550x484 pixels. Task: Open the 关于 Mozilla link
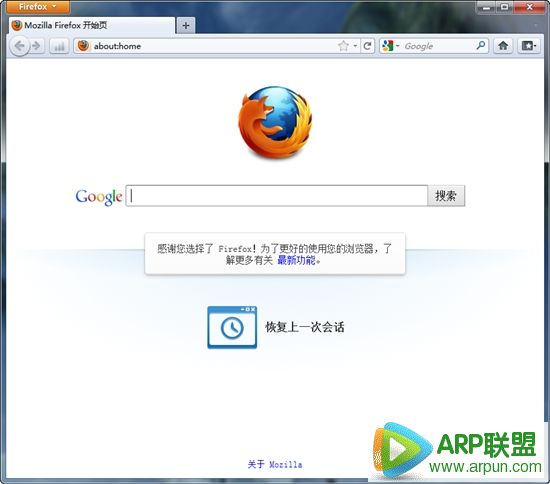pyautogui.click(x=275, y=464)
